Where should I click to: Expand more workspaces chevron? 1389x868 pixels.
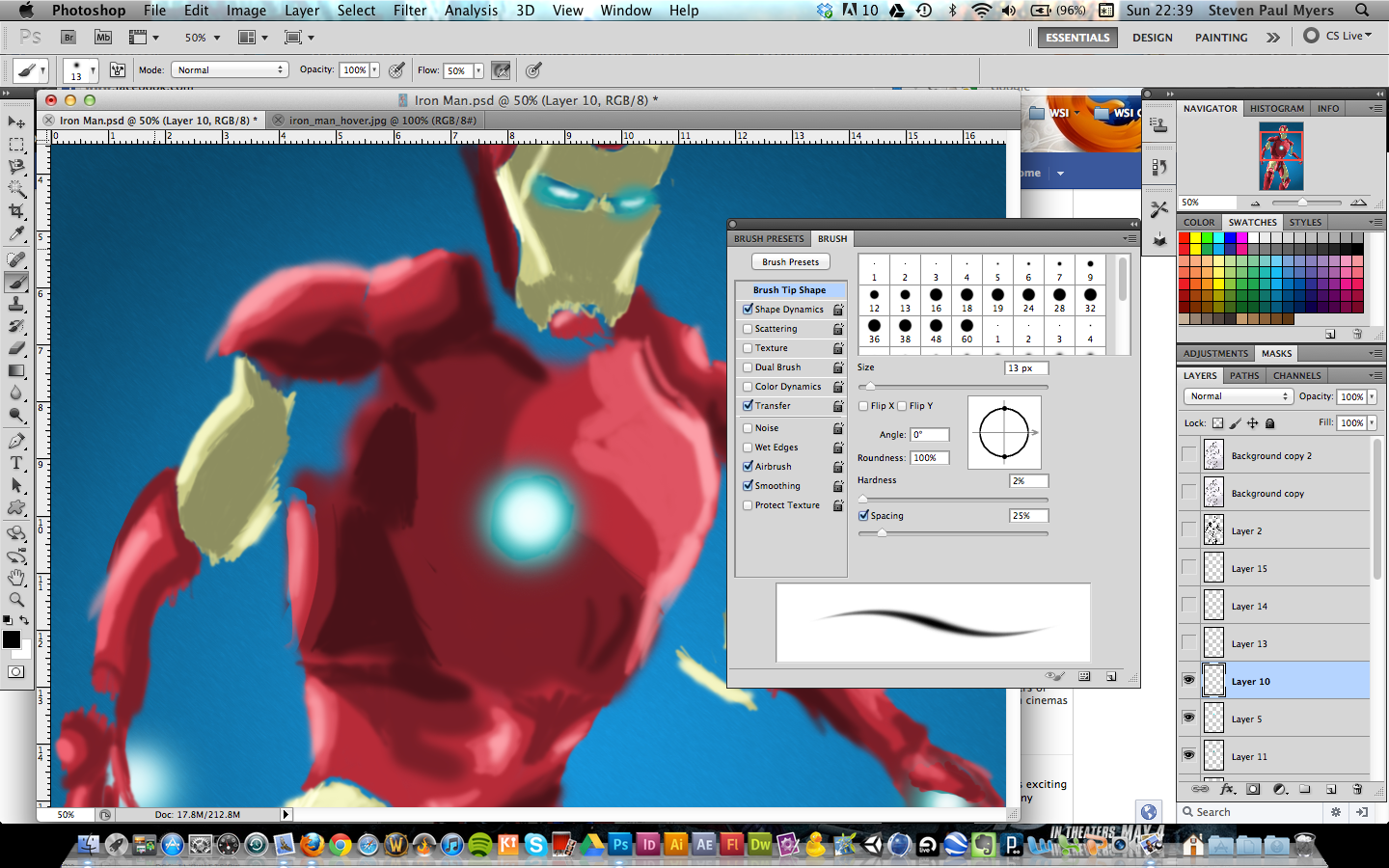[x=1273, y=38]
